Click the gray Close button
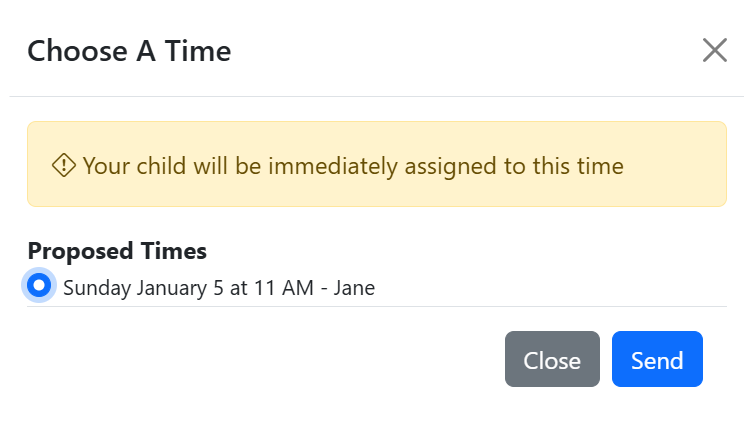This screenshot has height=440, width=754. click(552, 359)
